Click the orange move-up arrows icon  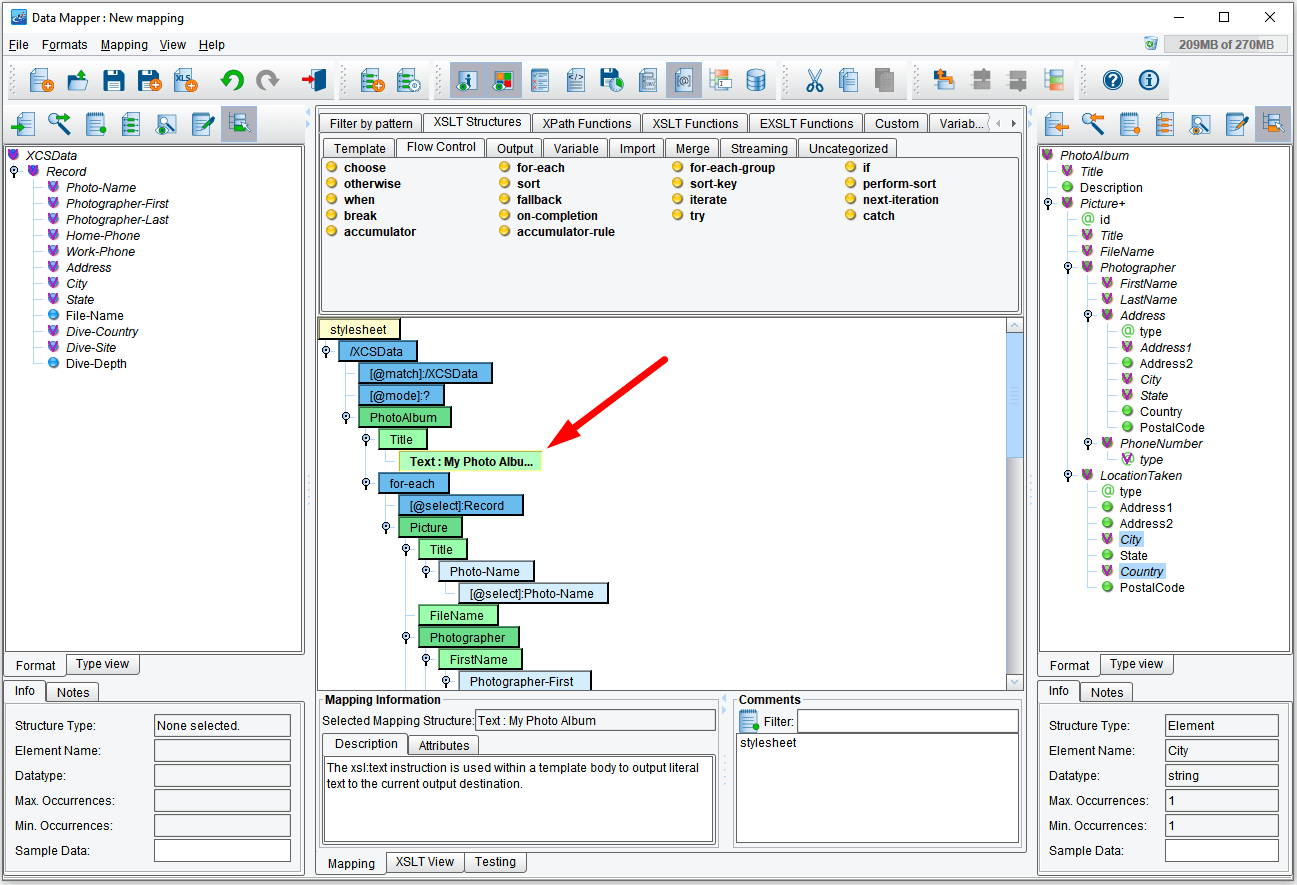943,81
